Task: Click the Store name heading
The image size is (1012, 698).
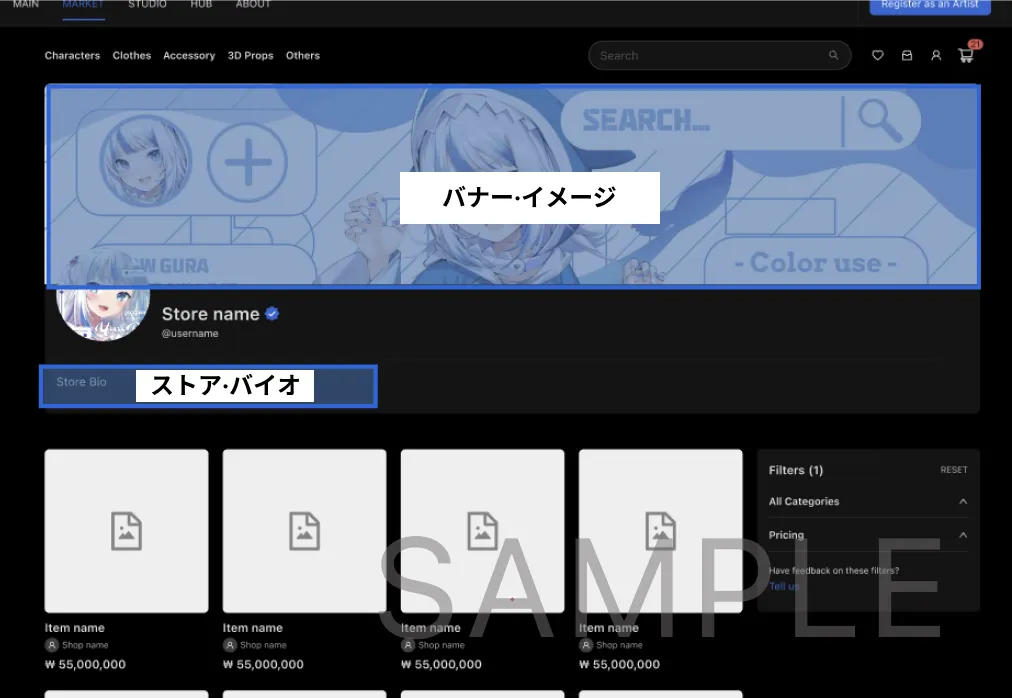Action: tap(210, 314)
